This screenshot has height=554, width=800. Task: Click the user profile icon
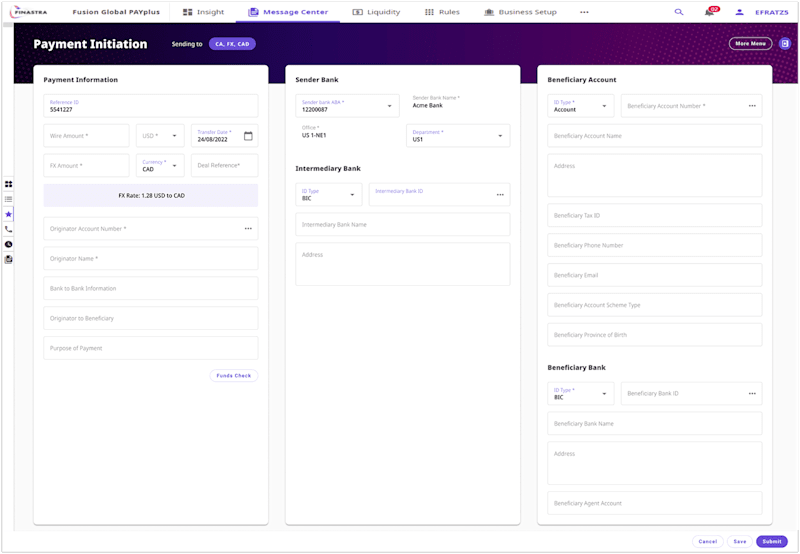(739, 12)
